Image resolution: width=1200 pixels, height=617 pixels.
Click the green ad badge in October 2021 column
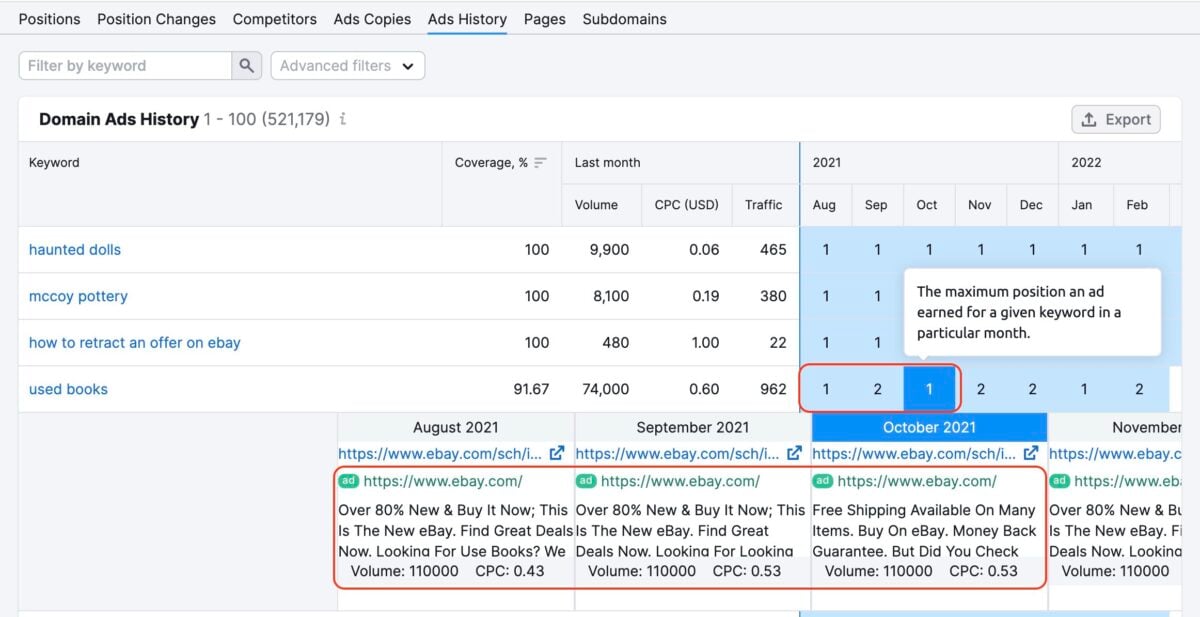pos(825,481)
